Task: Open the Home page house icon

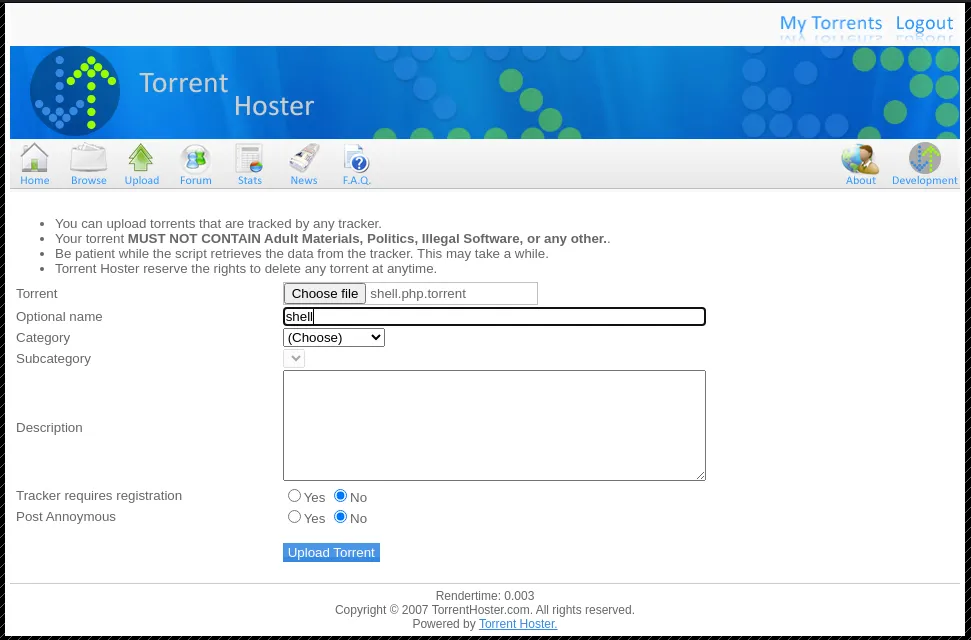Action: click(x=34, y=158)
